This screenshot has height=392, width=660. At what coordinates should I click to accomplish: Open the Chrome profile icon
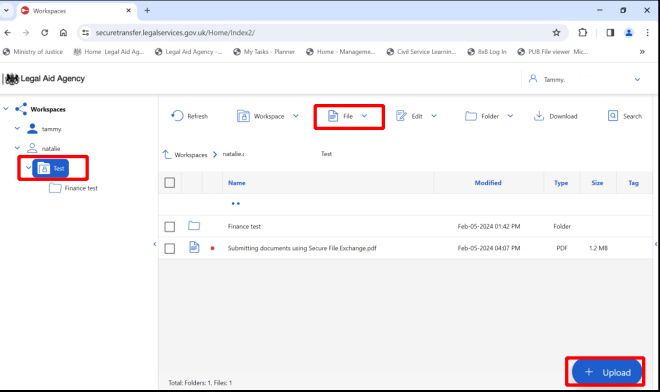629,32
